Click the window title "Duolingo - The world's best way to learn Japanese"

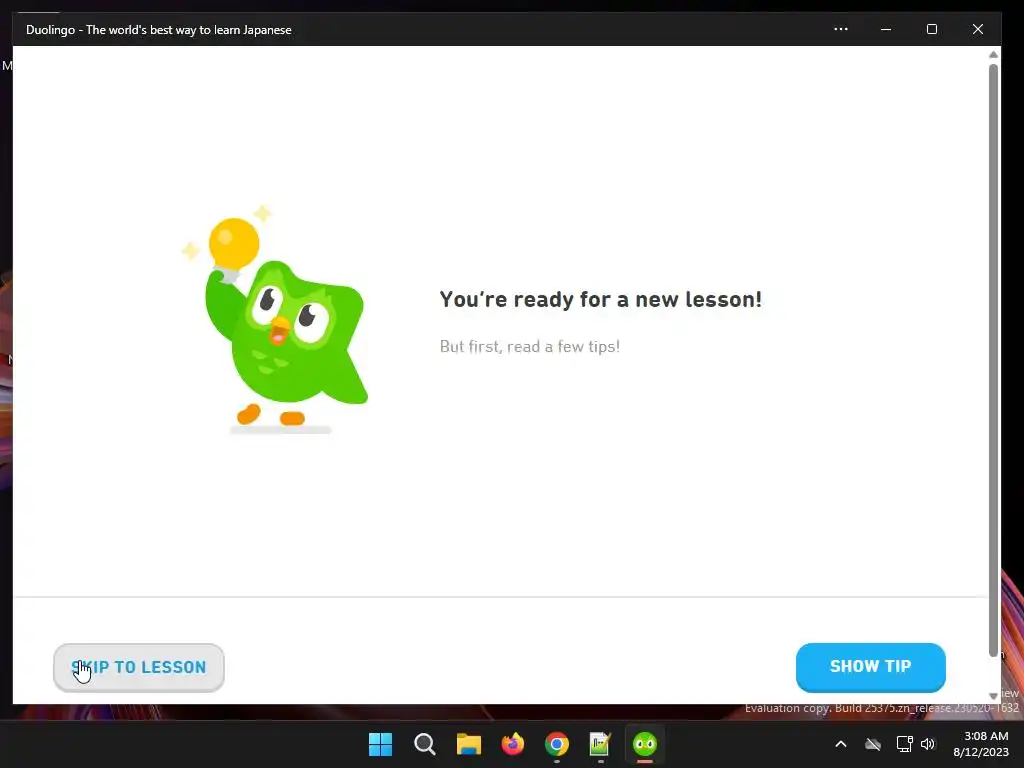click(159, 30)
